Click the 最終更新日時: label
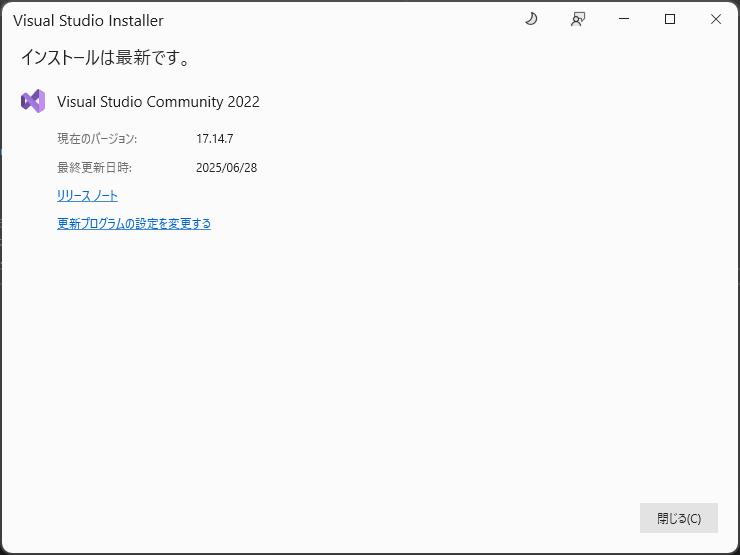Screen dimensions: 740x555 pos(94,168)
